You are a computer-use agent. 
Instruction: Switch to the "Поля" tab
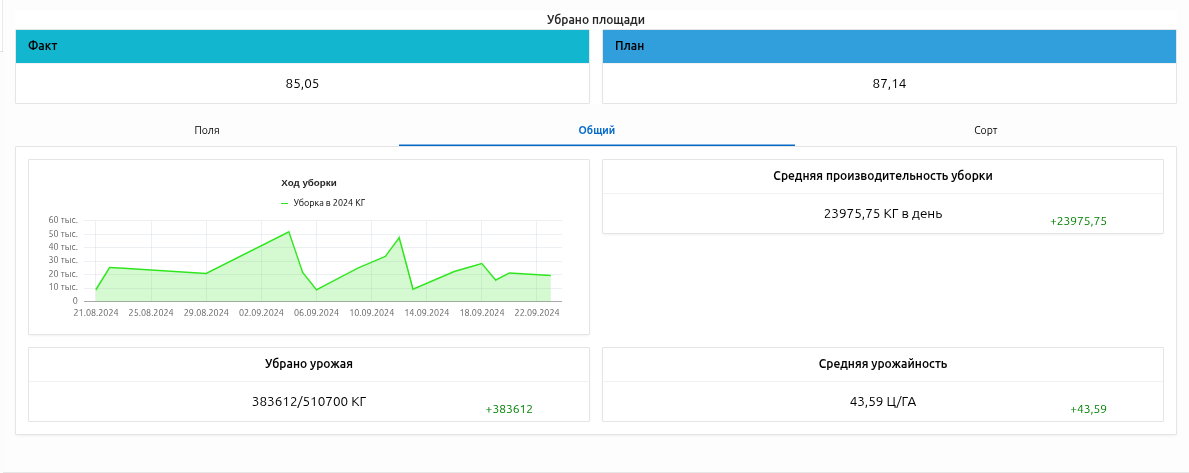(207, 130)
